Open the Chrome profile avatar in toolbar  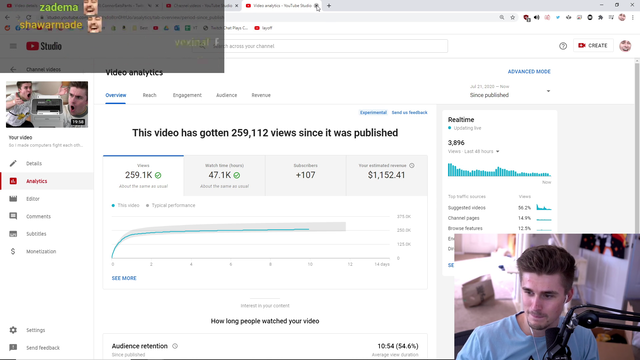tap(622, 18)
